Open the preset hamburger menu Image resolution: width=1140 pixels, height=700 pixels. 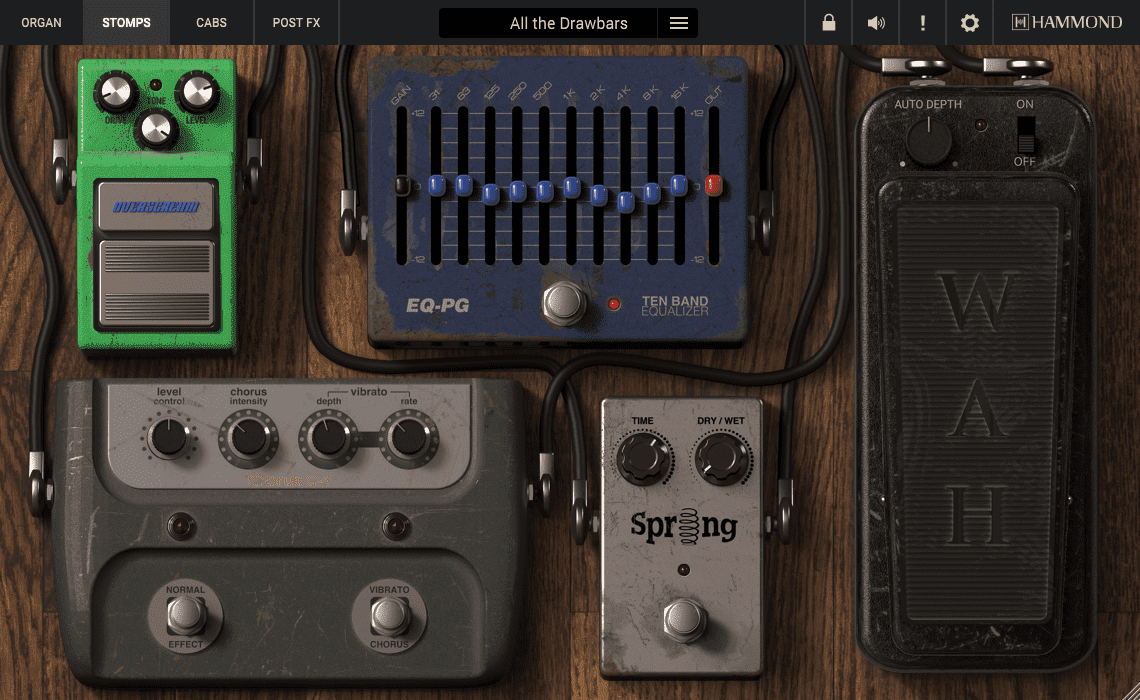[678, 23]
